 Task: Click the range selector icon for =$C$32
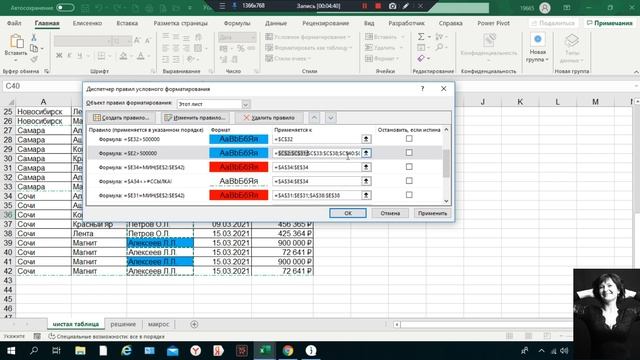(x=366, y=139)
